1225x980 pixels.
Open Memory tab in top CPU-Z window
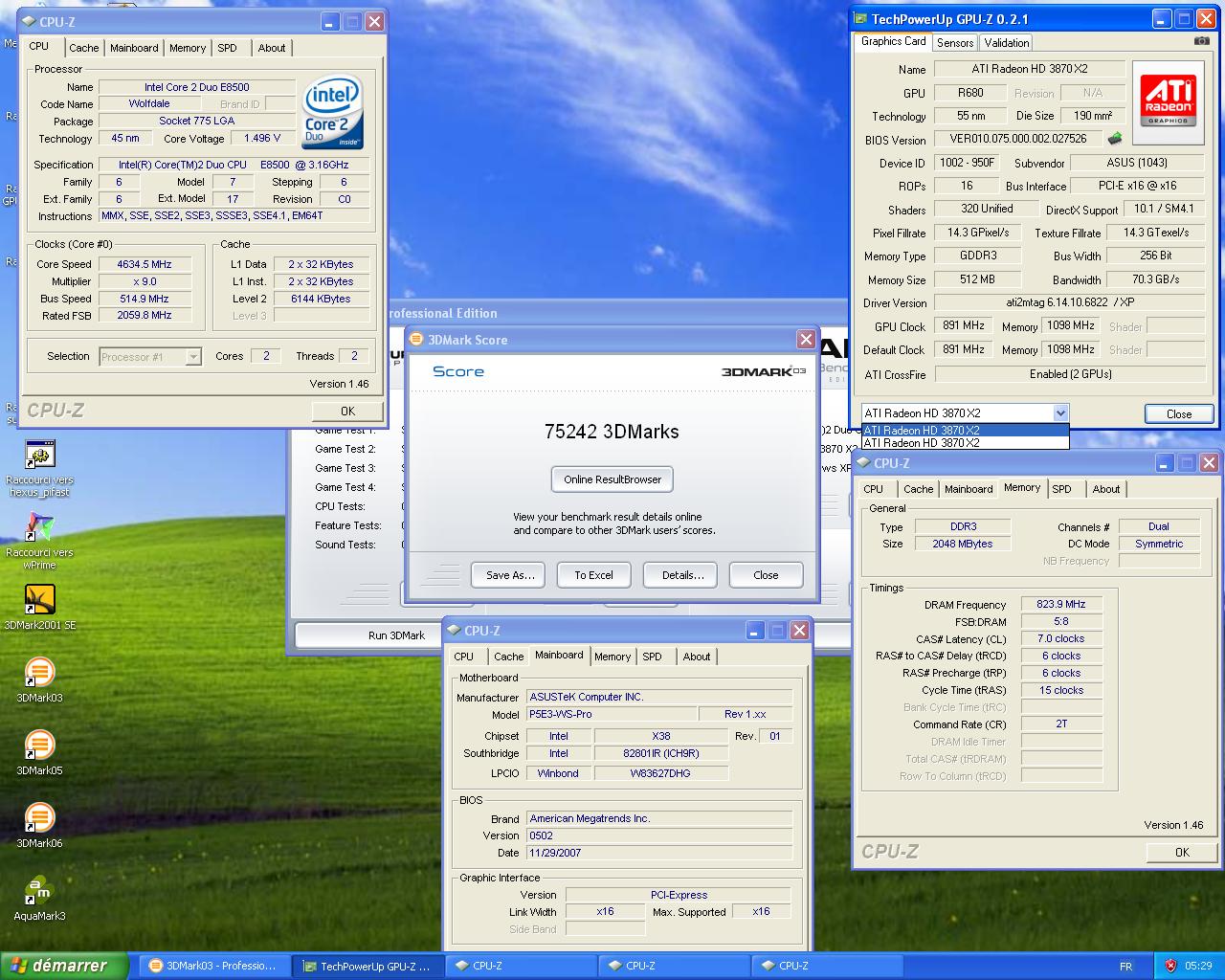pos(188,48)
